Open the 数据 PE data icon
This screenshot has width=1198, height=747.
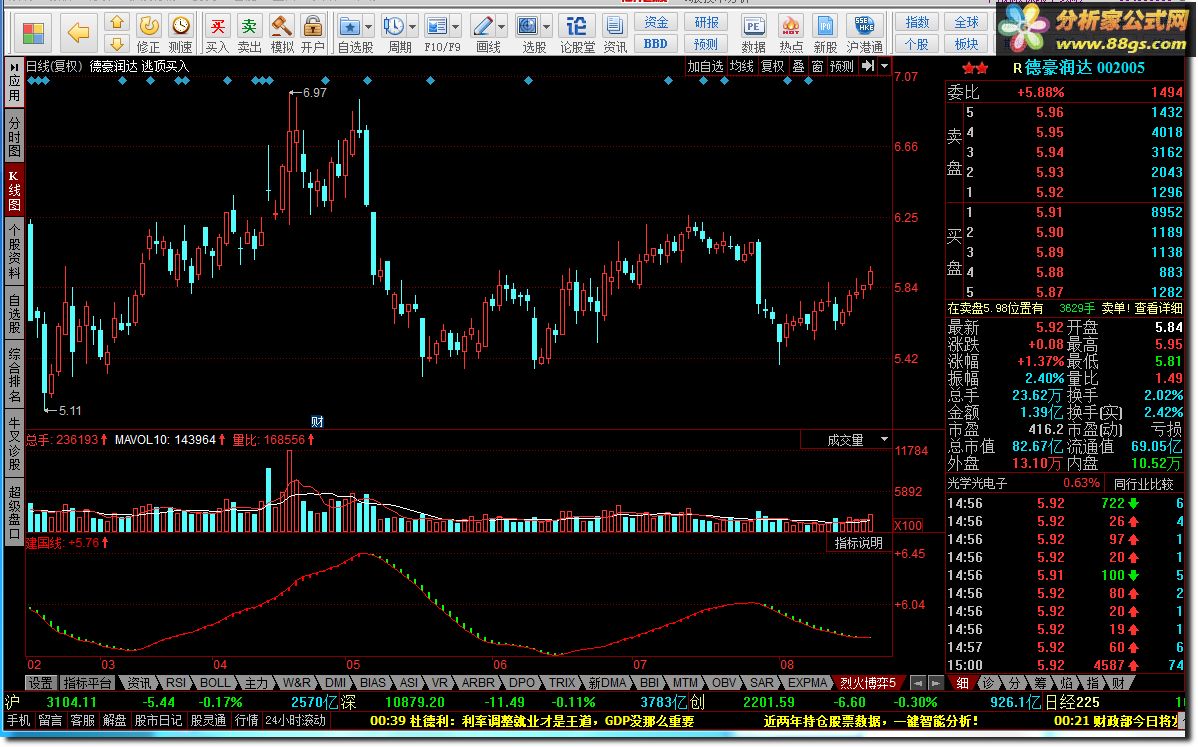[x=753, y=35]
